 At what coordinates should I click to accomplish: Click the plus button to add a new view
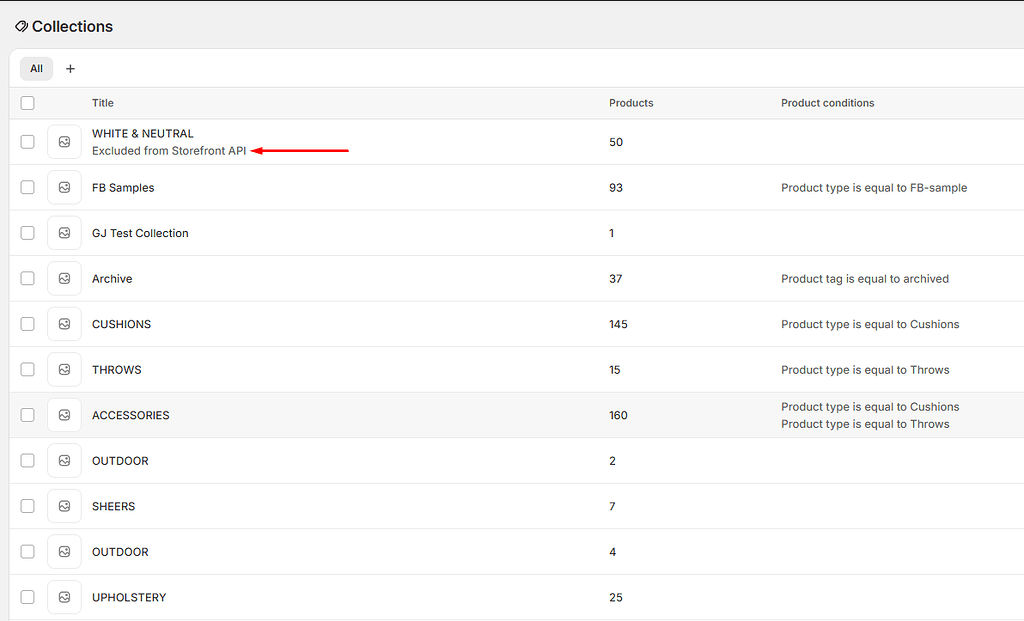(70, 68)
